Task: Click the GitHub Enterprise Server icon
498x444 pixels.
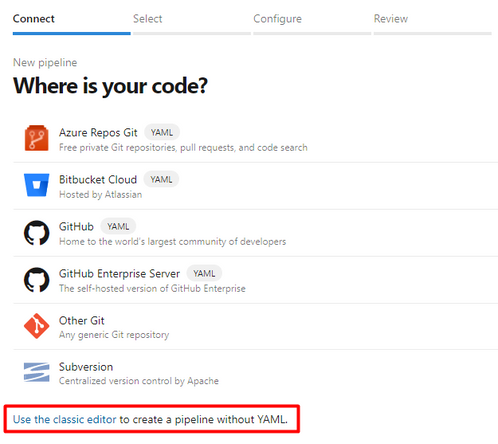Action: point(37,280)
